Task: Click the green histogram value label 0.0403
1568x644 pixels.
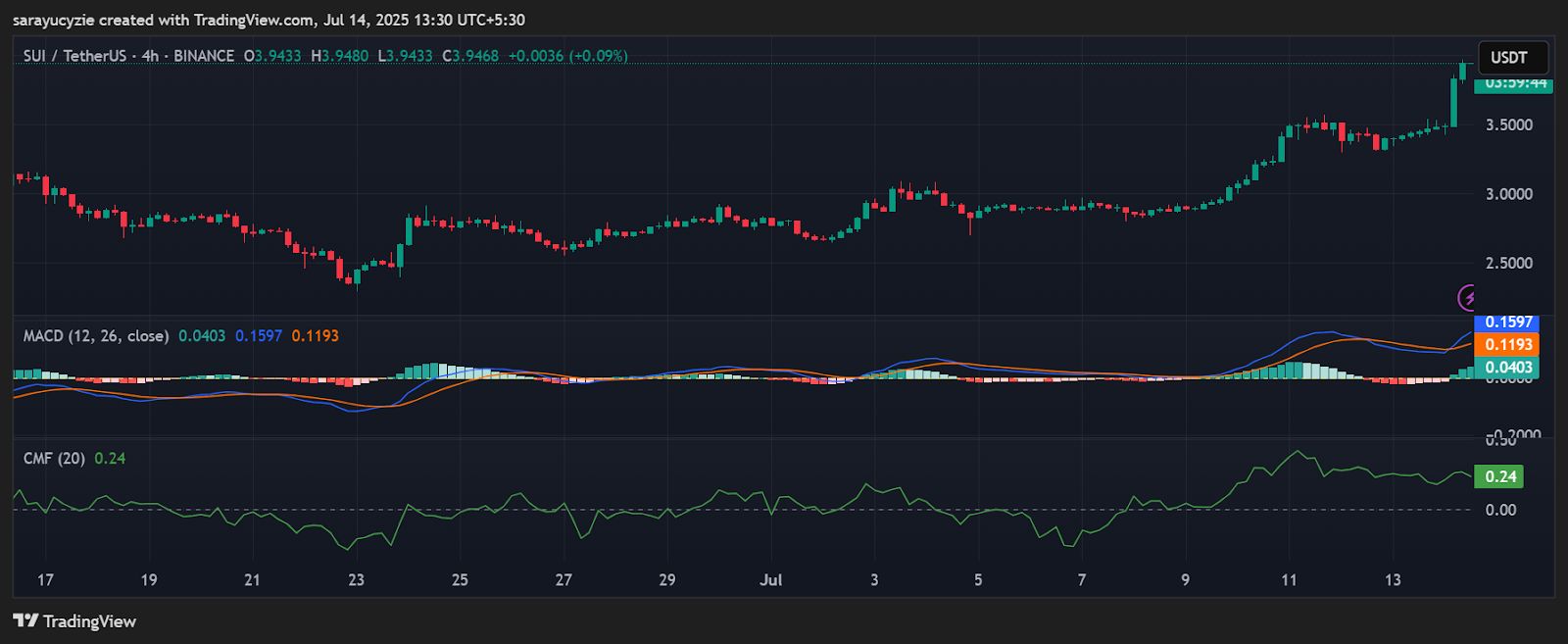Action: coord(1506,368)
